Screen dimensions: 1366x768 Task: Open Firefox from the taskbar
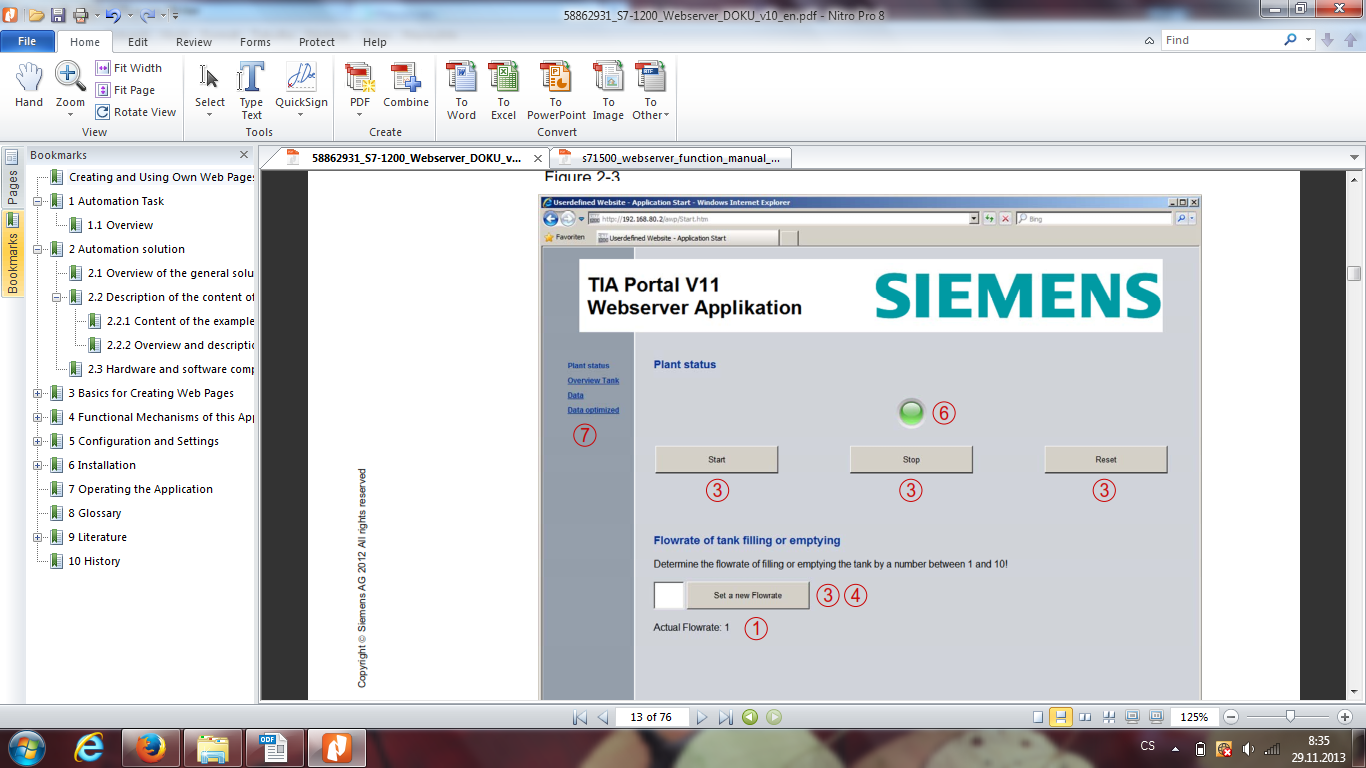[150, 747]
